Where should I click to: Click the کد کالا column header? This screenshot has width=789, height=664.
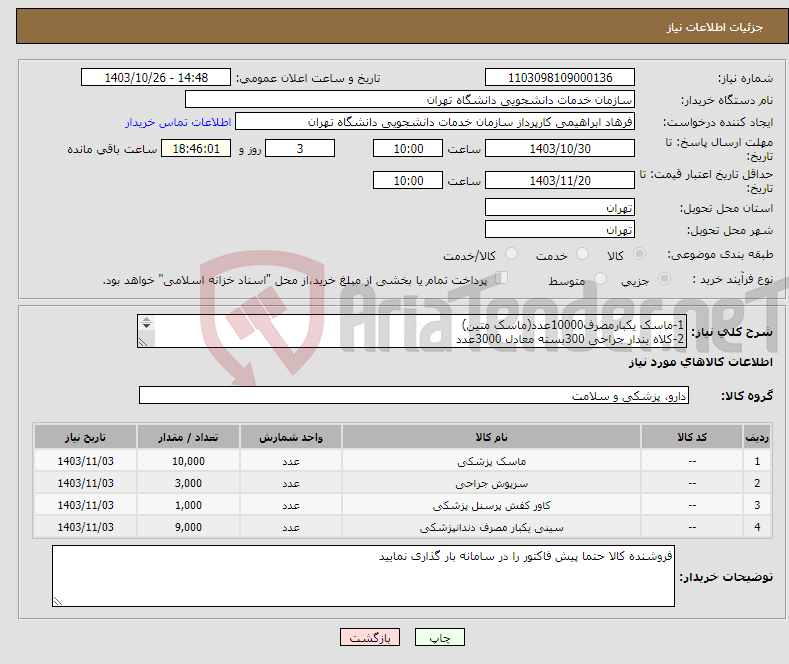pyautogui.click(x=692, y=437)
